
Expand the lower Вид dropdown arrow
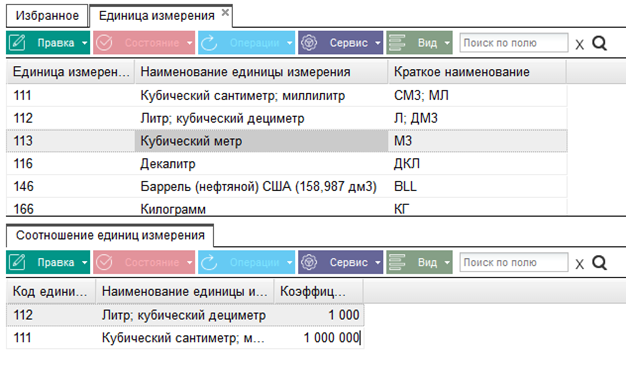[x=447, y=262]
